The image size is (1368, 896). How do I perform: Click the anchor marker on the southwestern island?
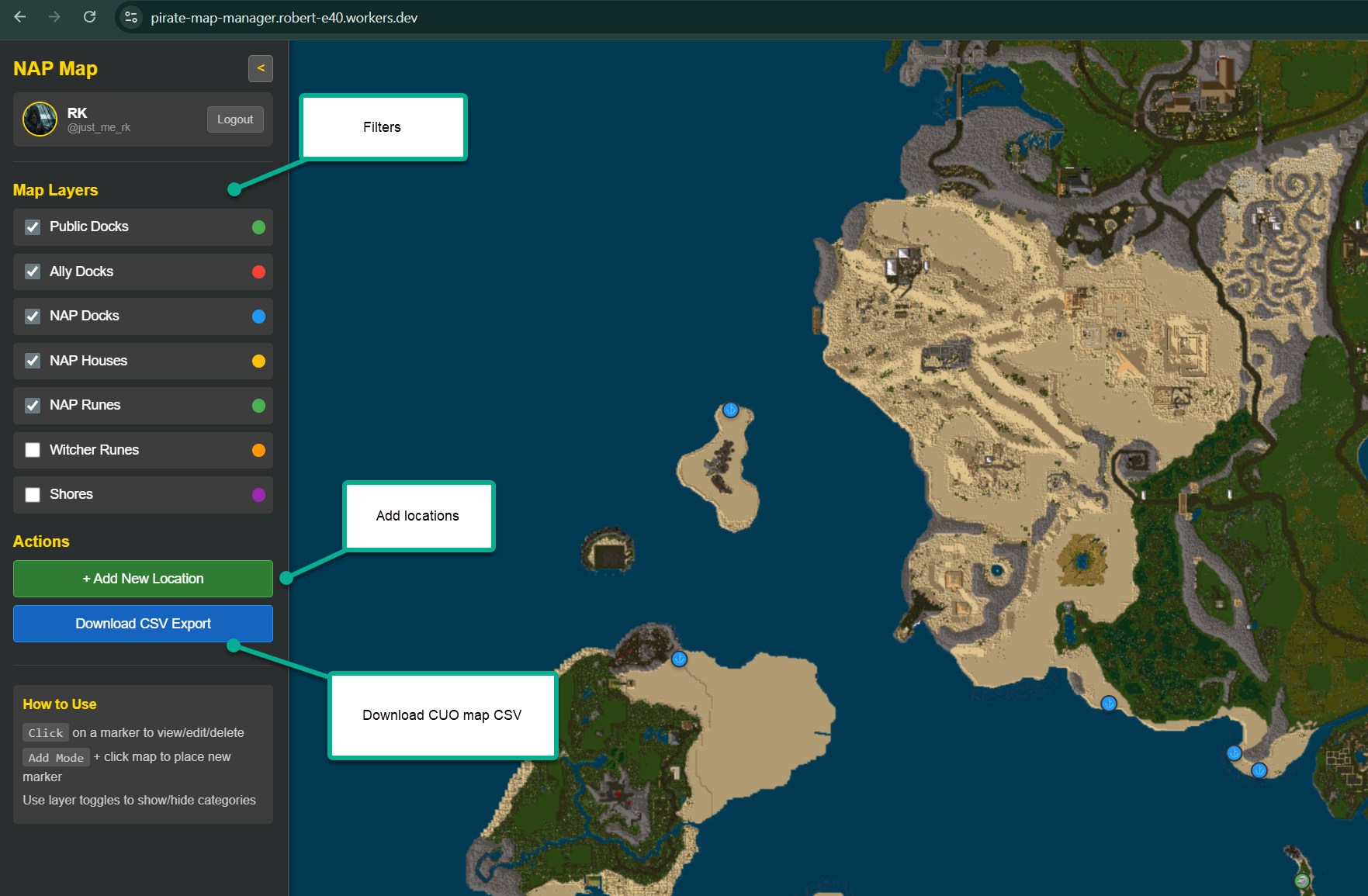(x=678, y=659)
